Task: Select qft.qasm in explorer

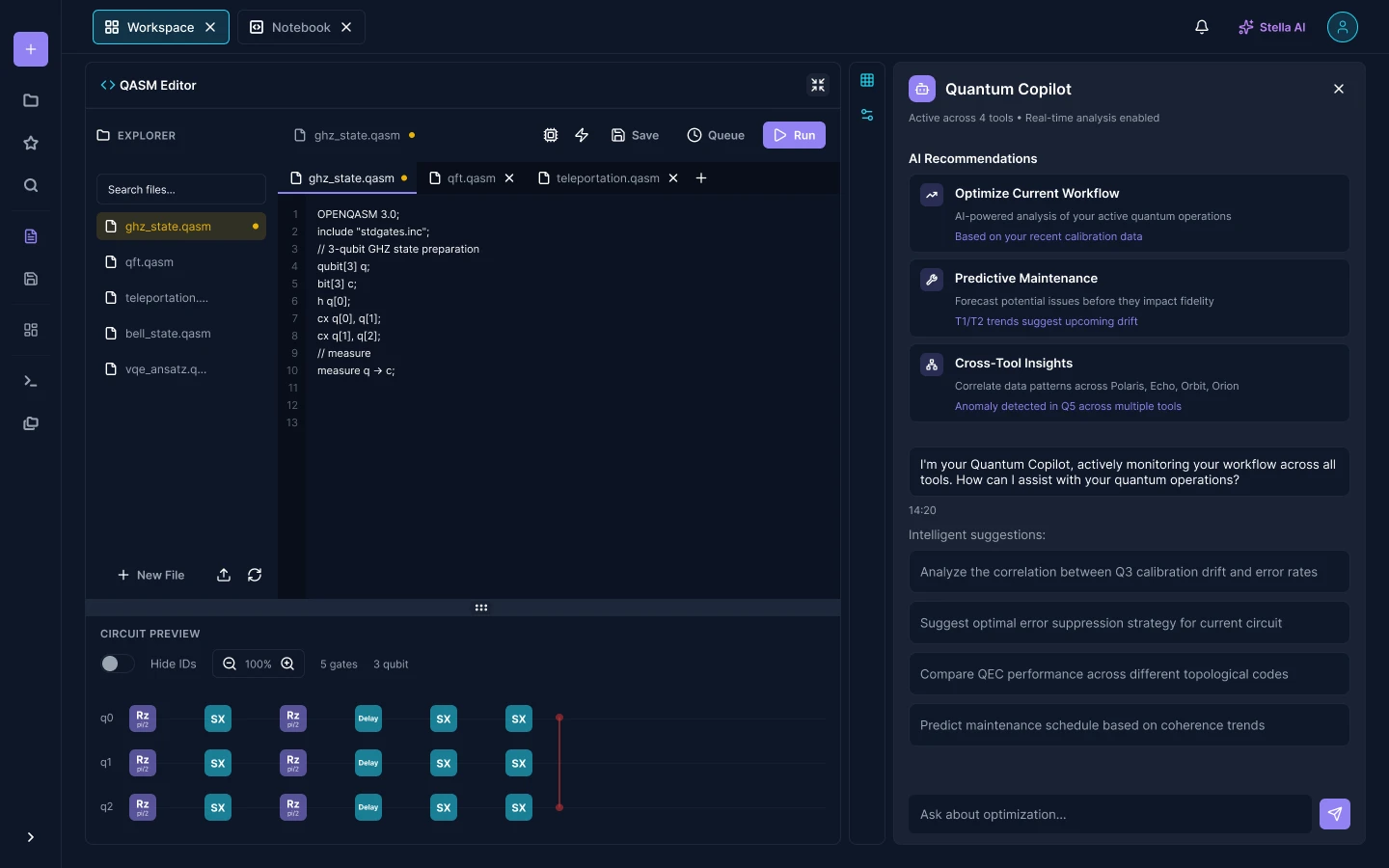Action: pos(181,262)
